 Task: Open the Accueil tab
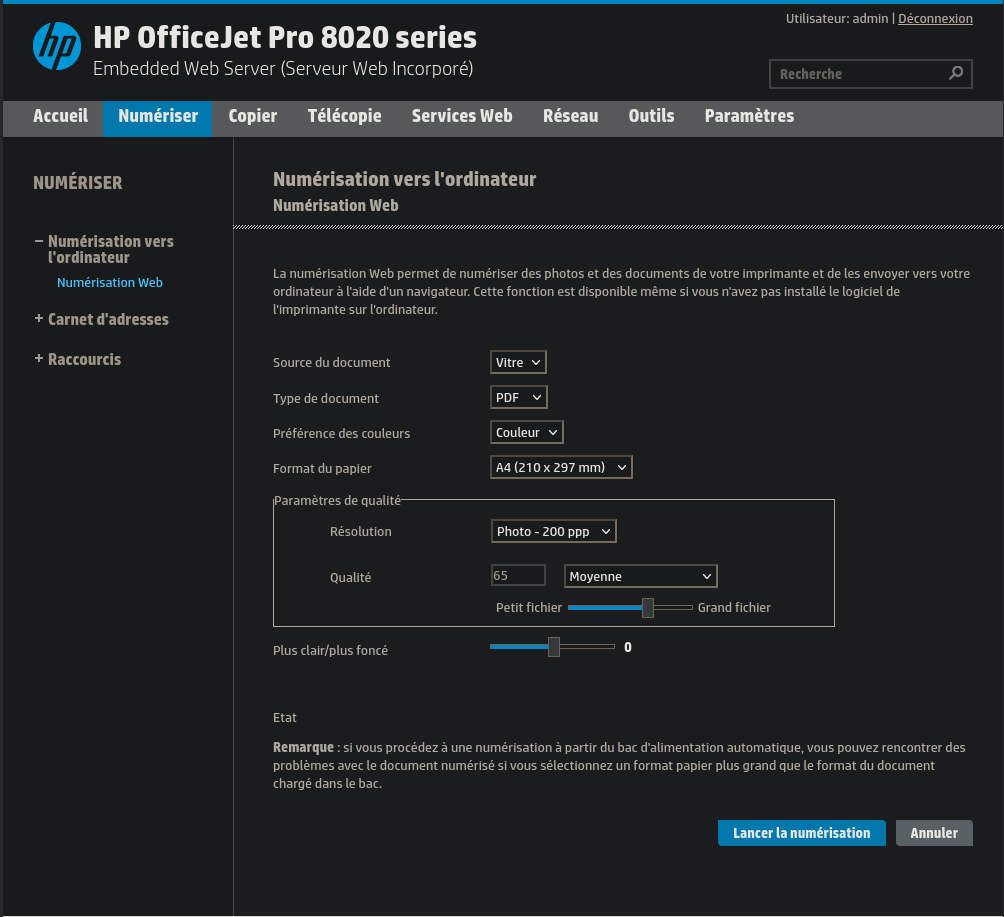pos(60,116)
